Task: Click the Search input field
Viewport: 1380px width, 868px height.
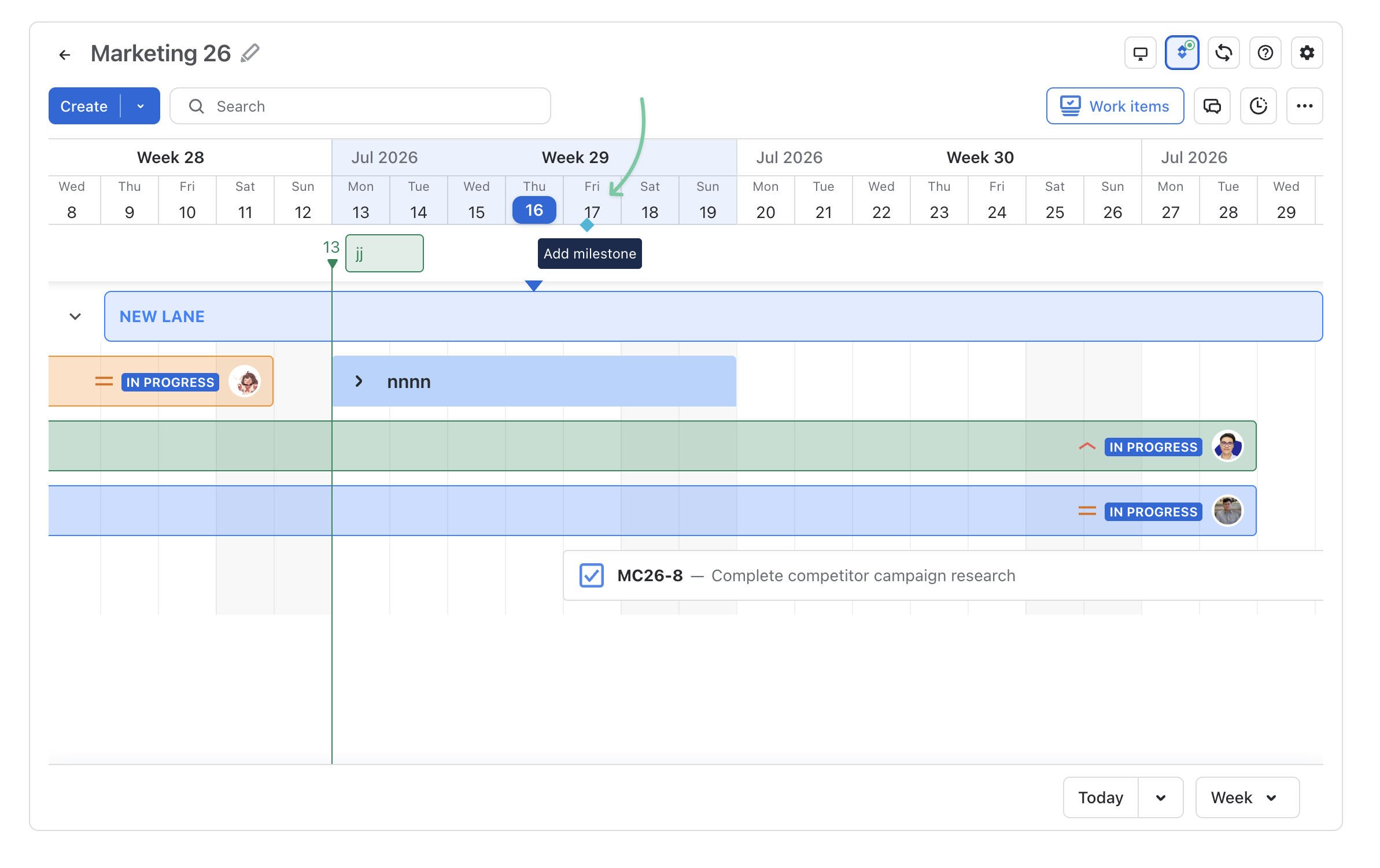Action: click(360, 106)
